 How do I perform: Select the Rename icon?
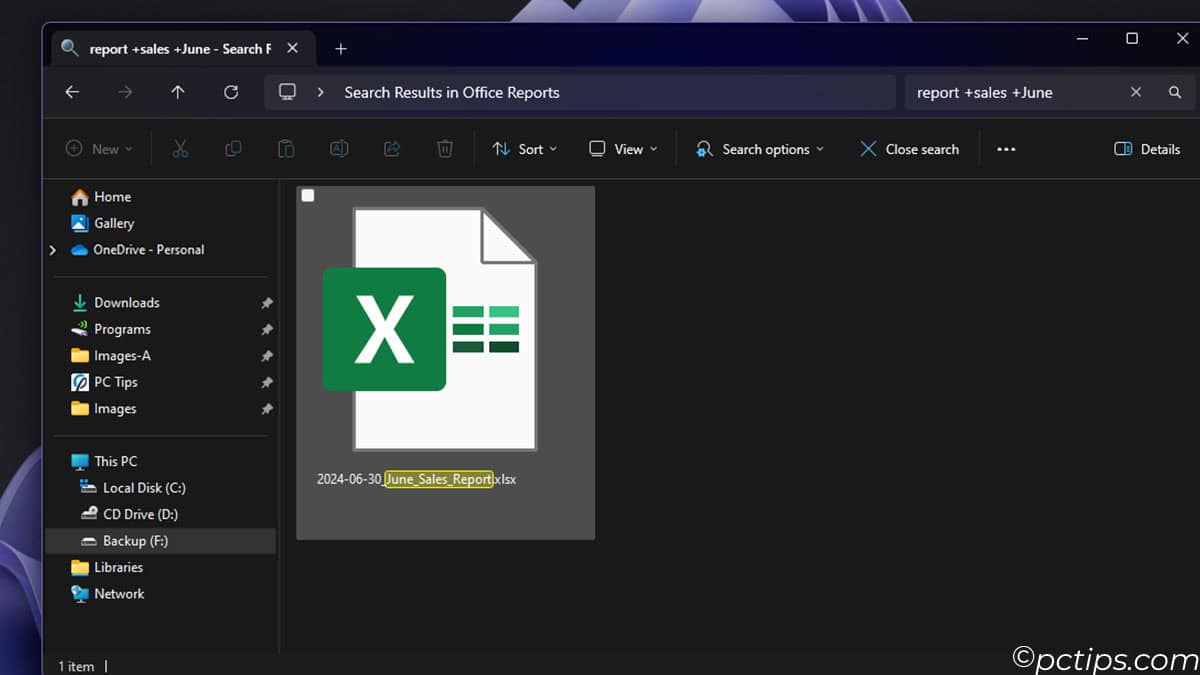tap(339, 148)
